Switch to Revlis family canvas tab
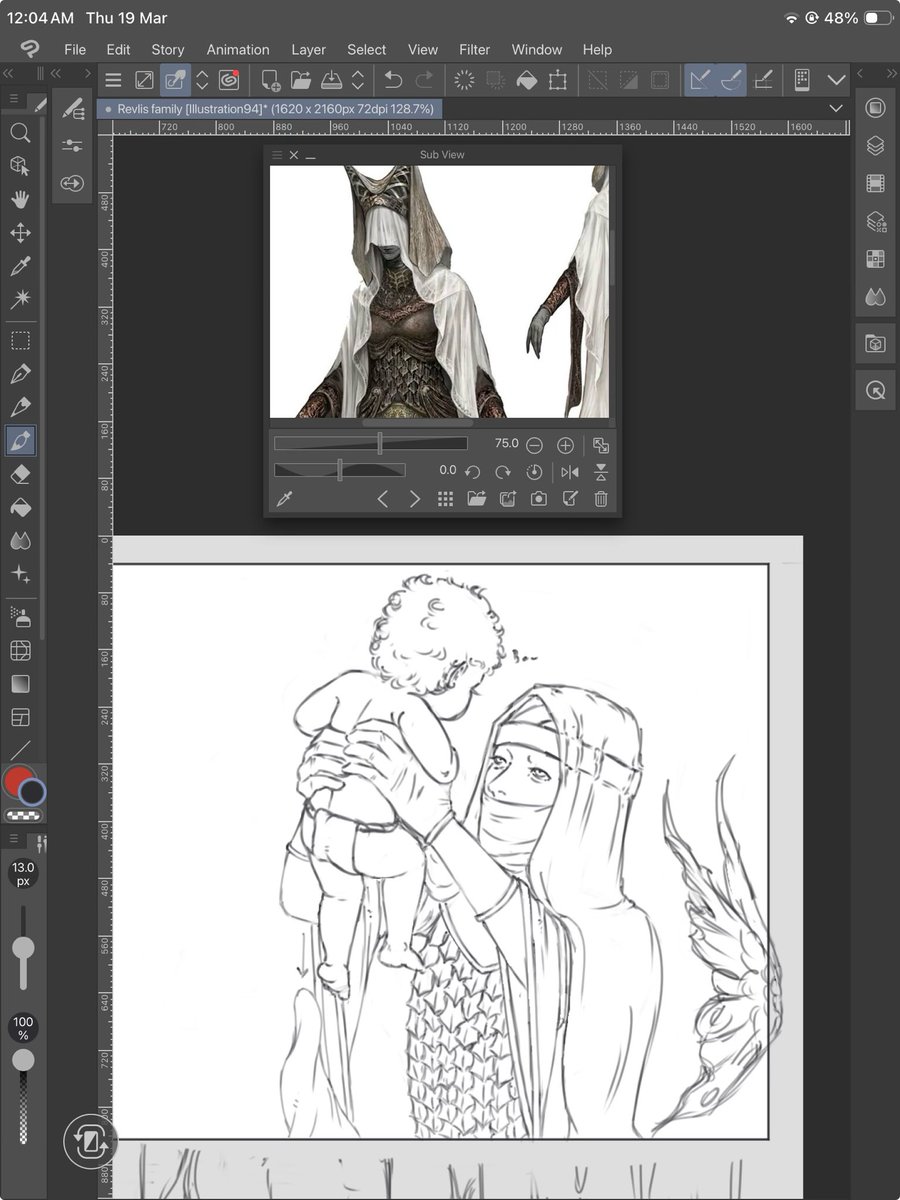 tap(270, 108)
